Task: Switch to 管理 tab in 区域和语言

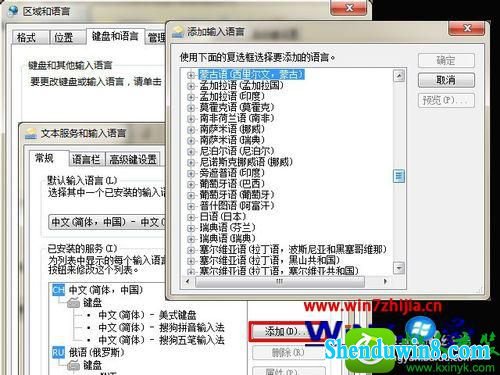Action: pyautogui.click(x=156, y=38)
